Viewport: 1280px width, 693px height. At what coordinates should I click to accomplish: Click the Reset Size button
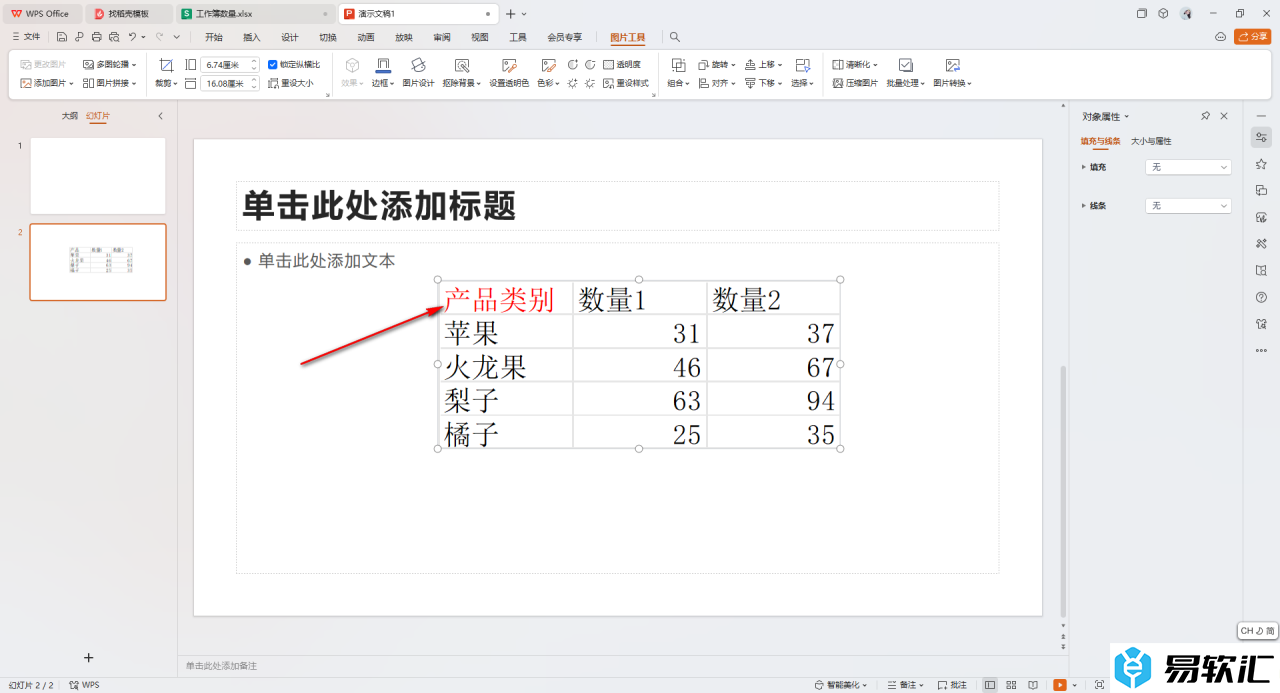pyautogui.click(x=291, y=83)
